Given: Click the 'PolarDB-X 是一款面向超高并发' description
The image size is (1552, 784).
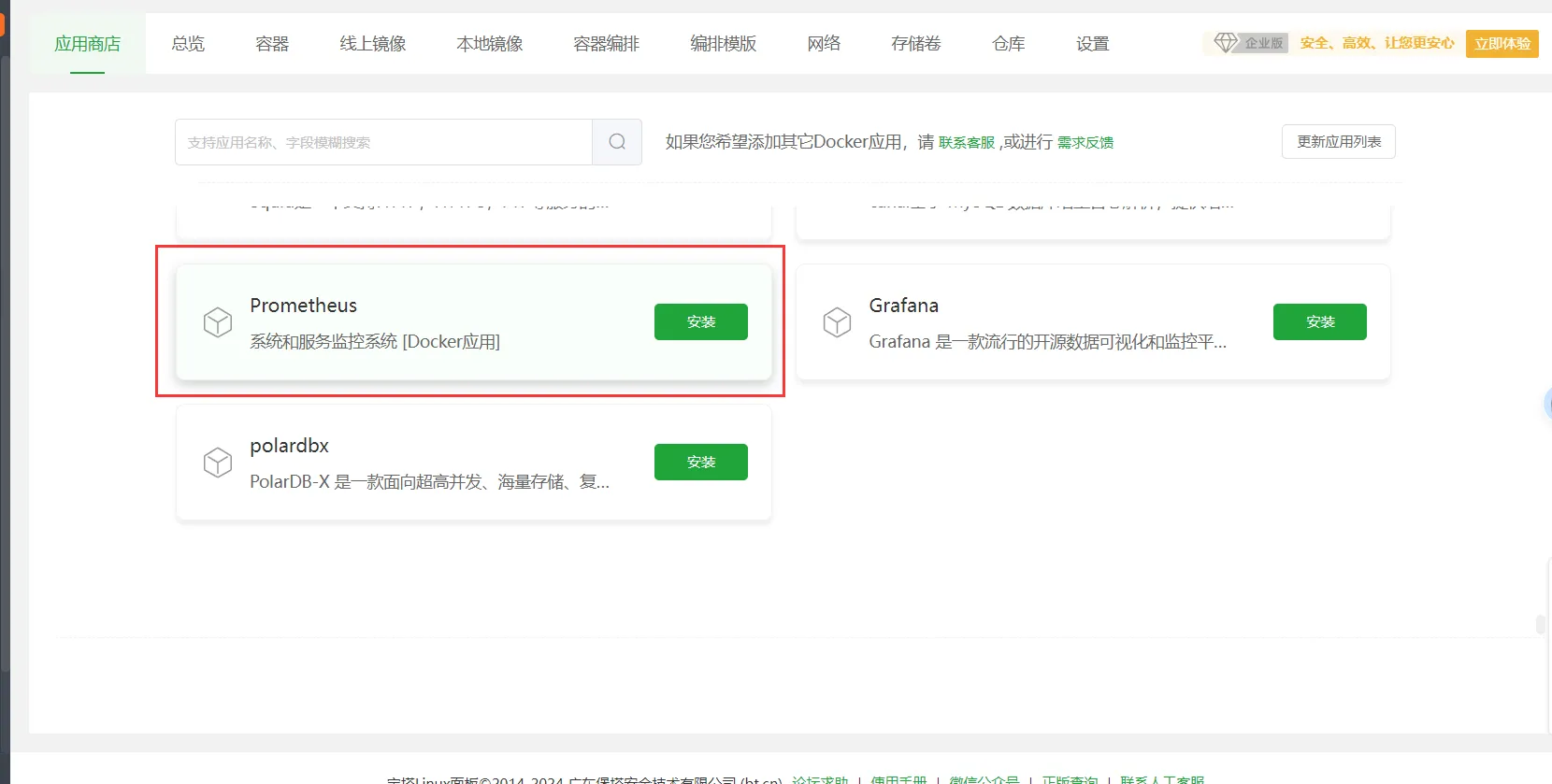Looking at the screenshot, I should [430, 482].
